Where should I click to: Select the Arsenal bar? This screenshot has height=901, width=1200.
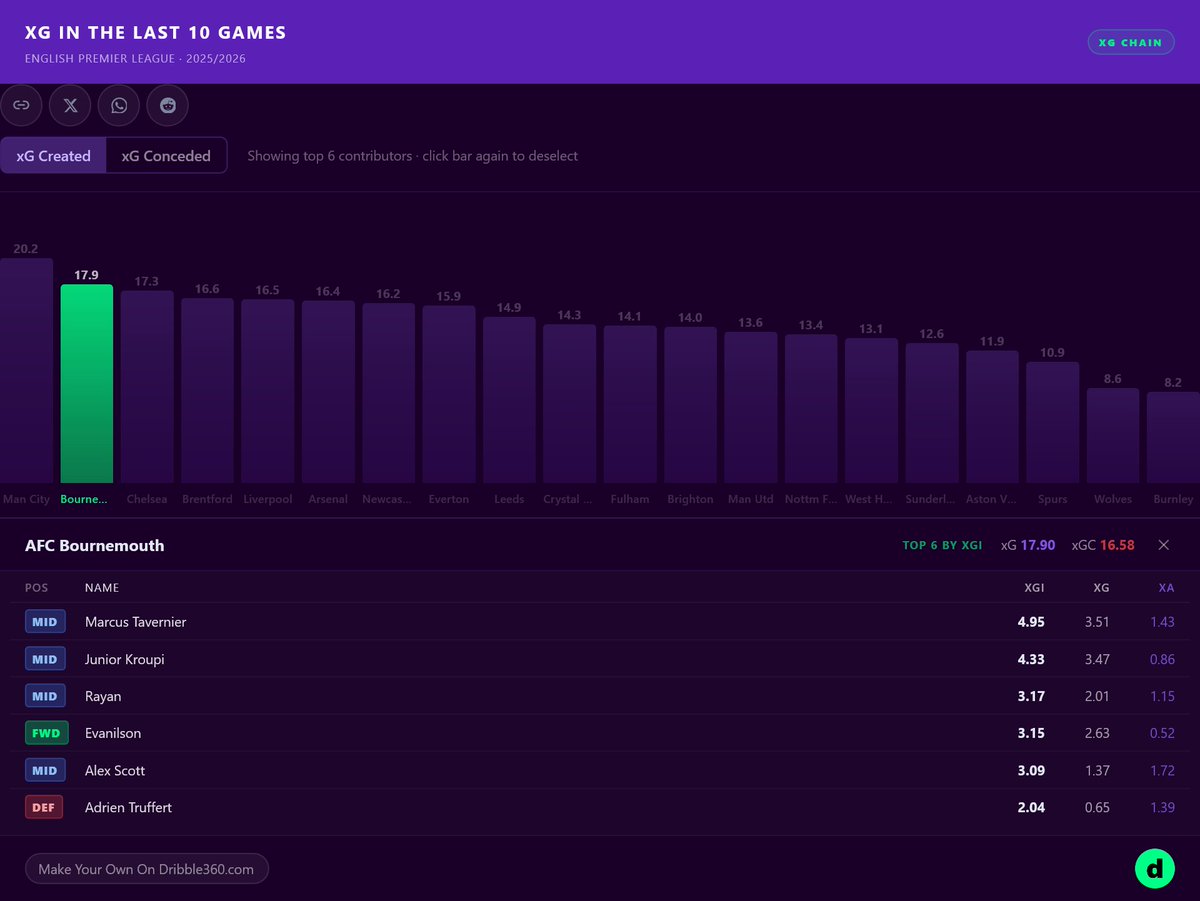pos(328,392)
